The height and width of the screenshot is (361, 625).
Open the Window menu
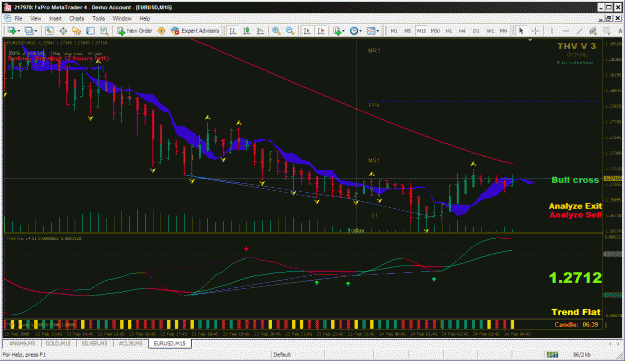122,18
